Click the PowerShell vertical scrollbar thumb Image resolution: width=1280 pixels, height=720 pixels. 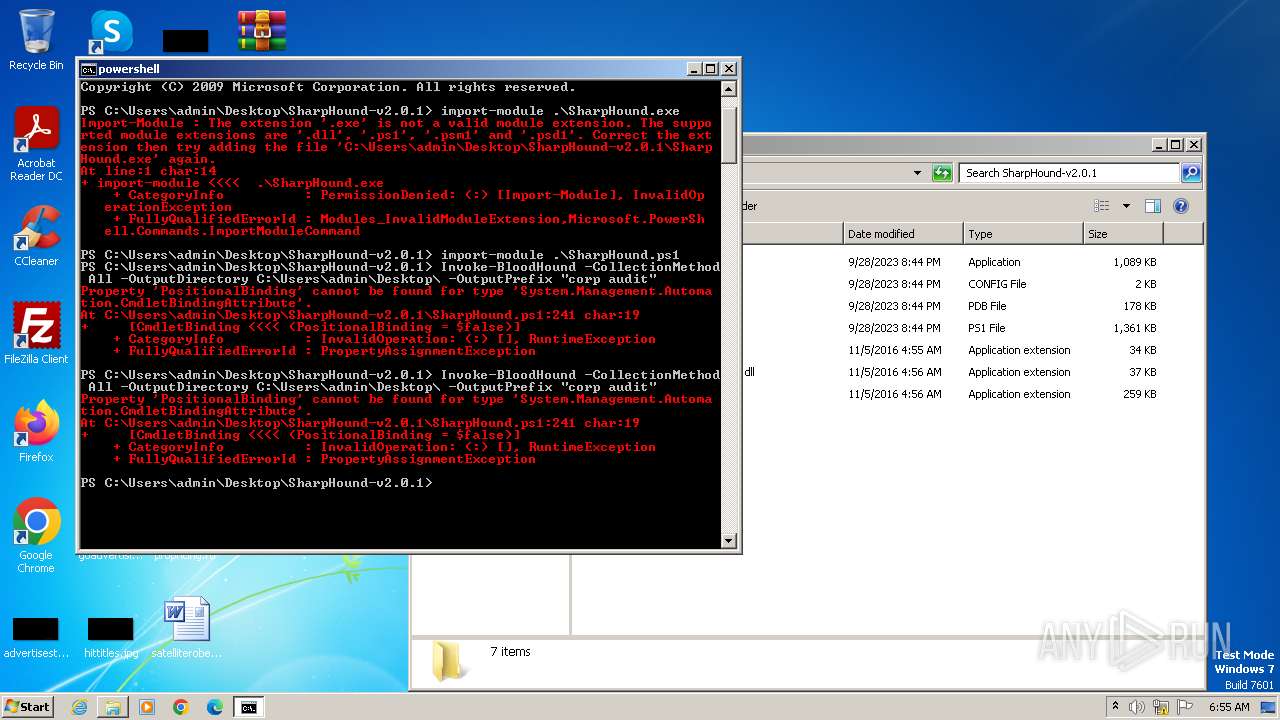coord(729,135)
